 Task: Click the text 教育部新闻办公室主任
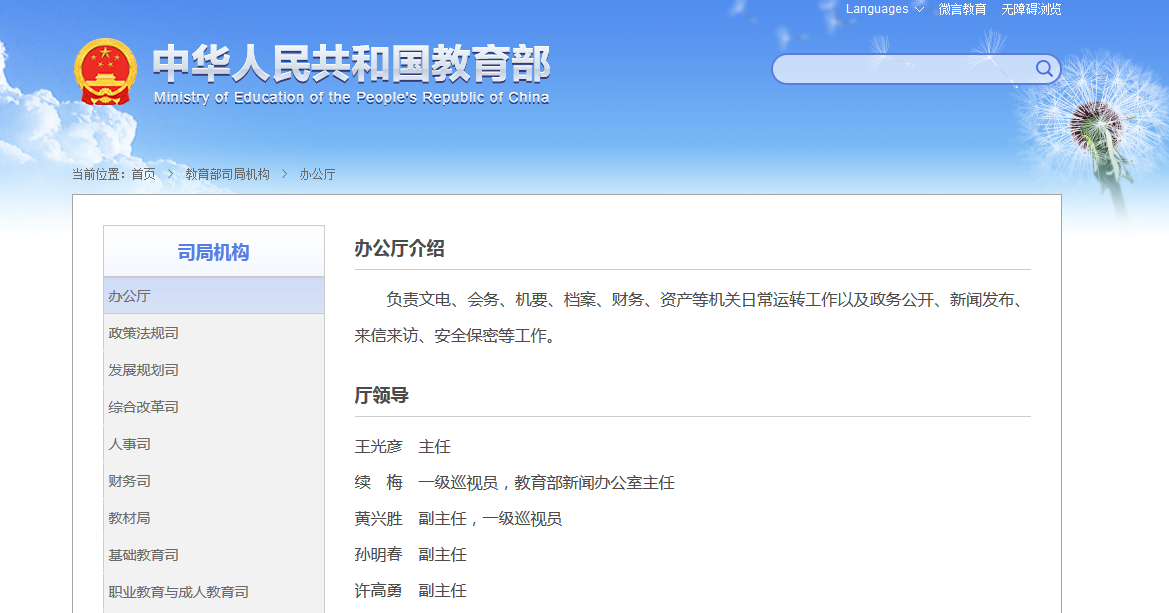coord(594,482)
